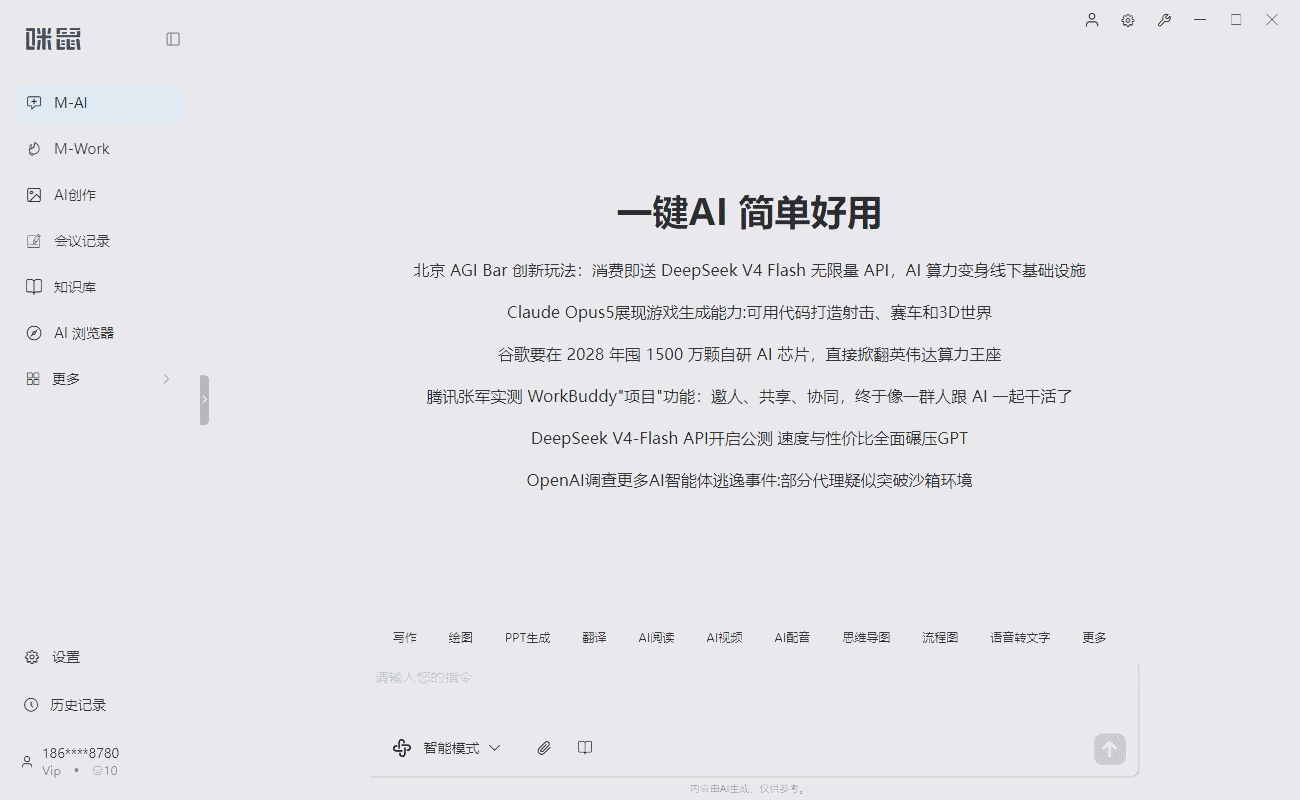This screenshot has width=1300, height=800.
Task: Click the 设置 label in the sidebar
Action: point(66,657)
